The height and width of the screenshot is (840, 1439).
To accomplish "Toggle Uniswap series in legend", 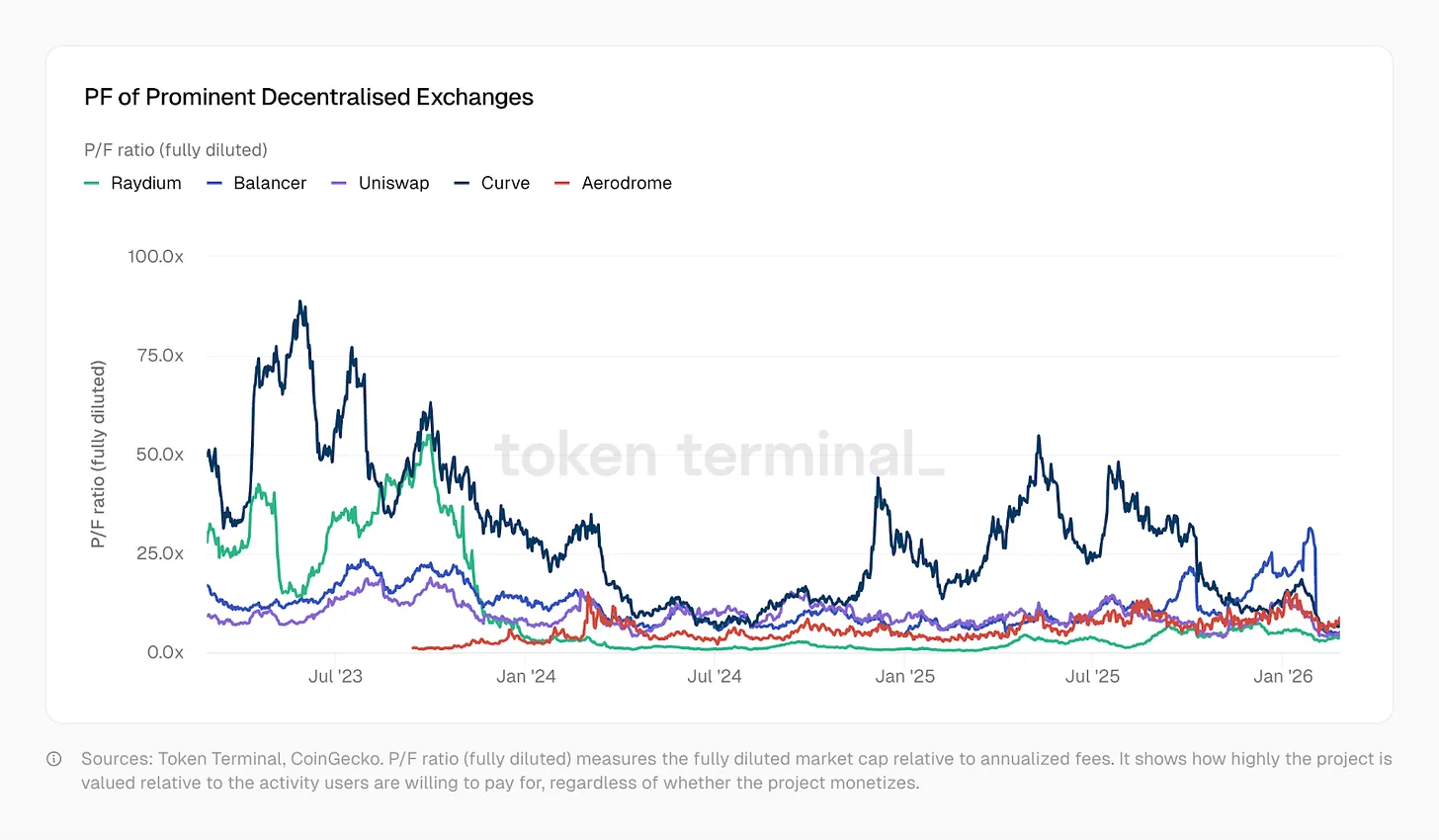I will pos(381,183).
